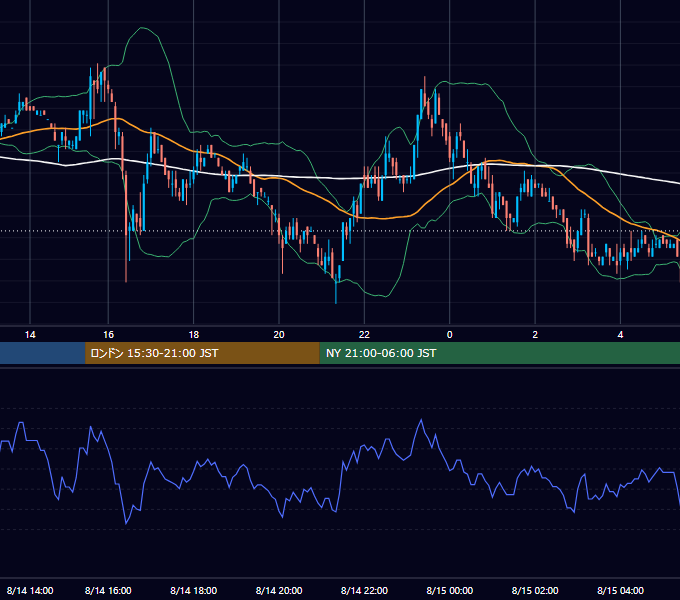Click the 14 hour axis label
680x600 pixels.
[x=30, y=335]
